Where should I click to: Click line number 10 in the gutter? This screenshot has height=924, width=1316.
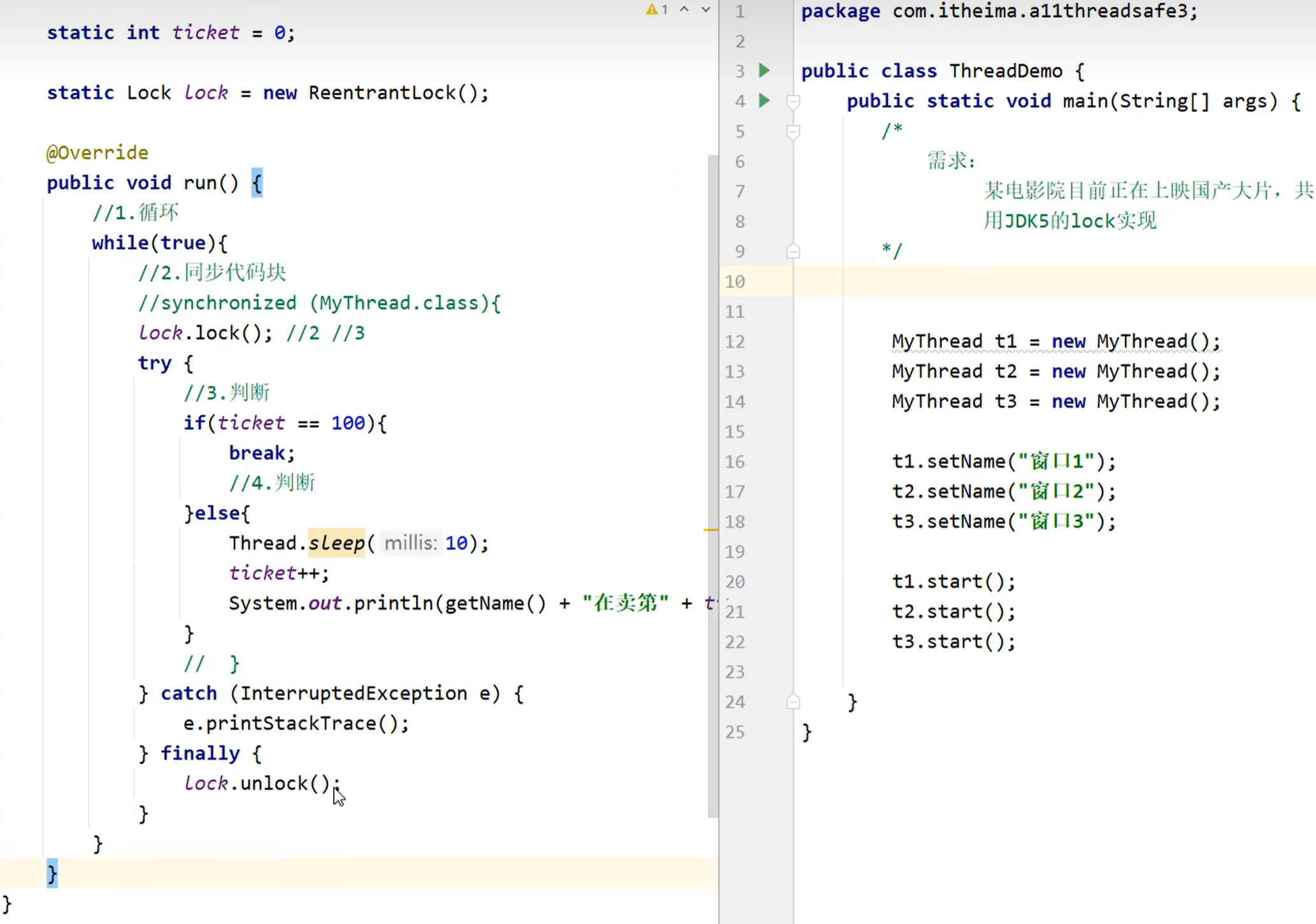tap(734, 282)
